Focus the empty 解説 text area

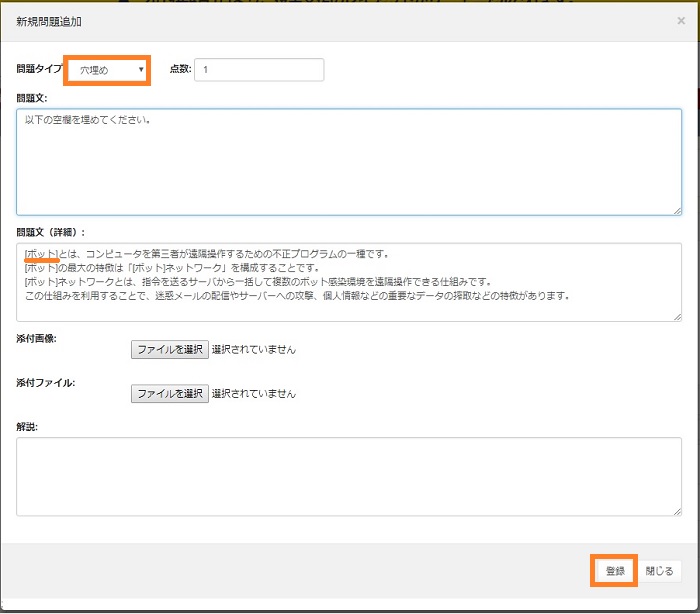coord(349,477)
